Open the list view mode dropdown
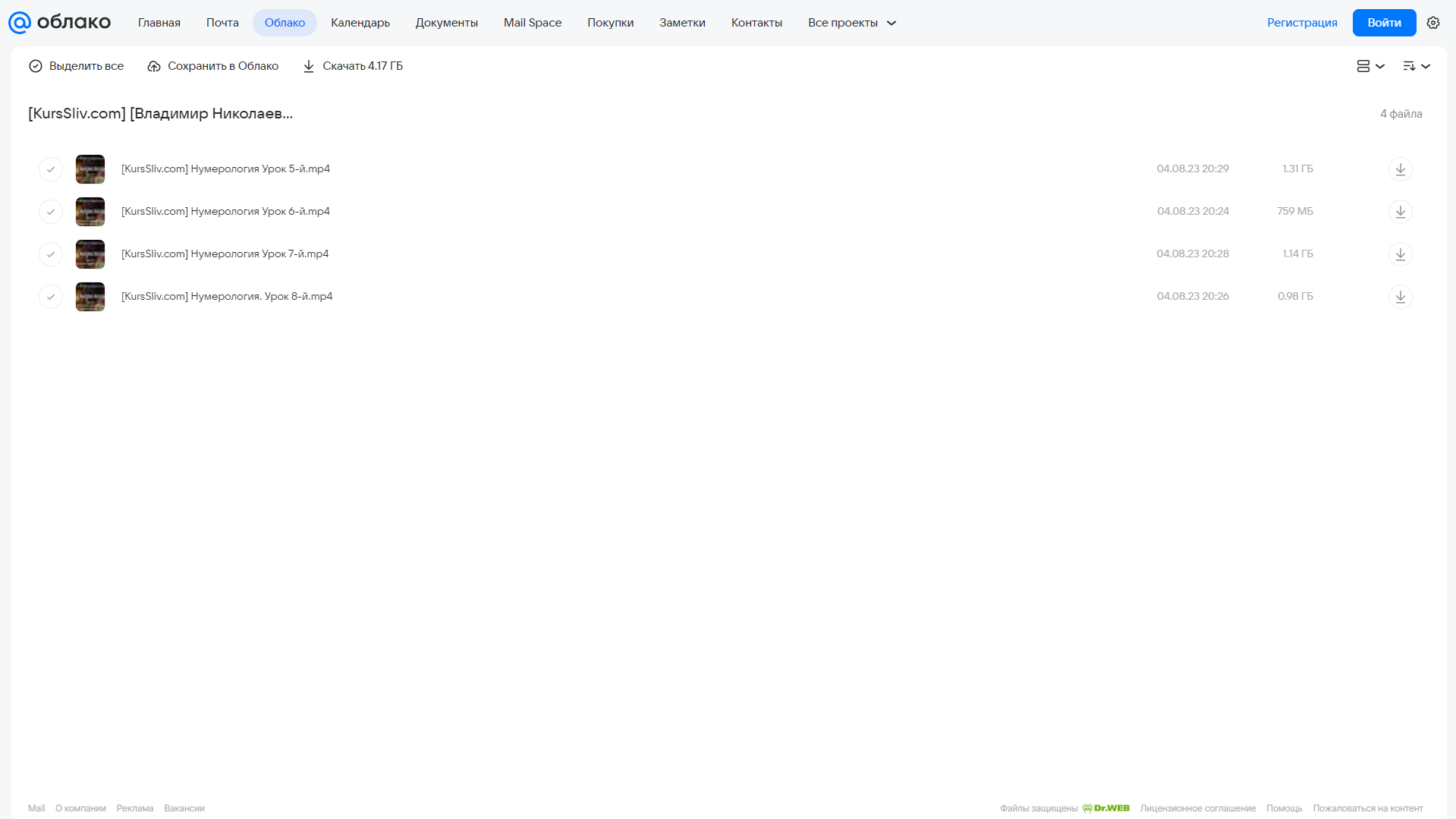 point(1370,66)
